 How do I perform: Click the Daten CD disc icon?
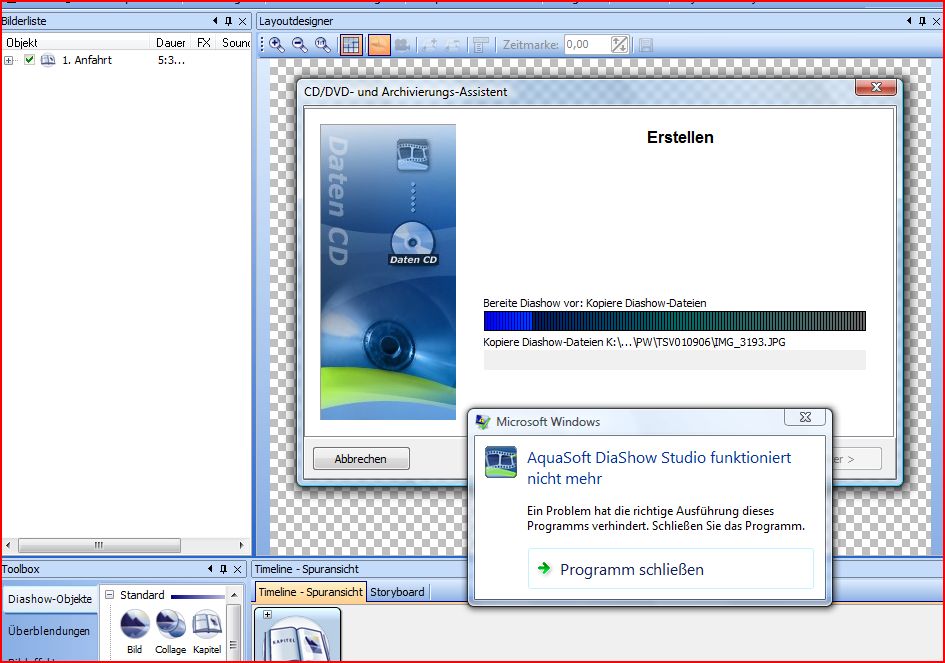413,240
